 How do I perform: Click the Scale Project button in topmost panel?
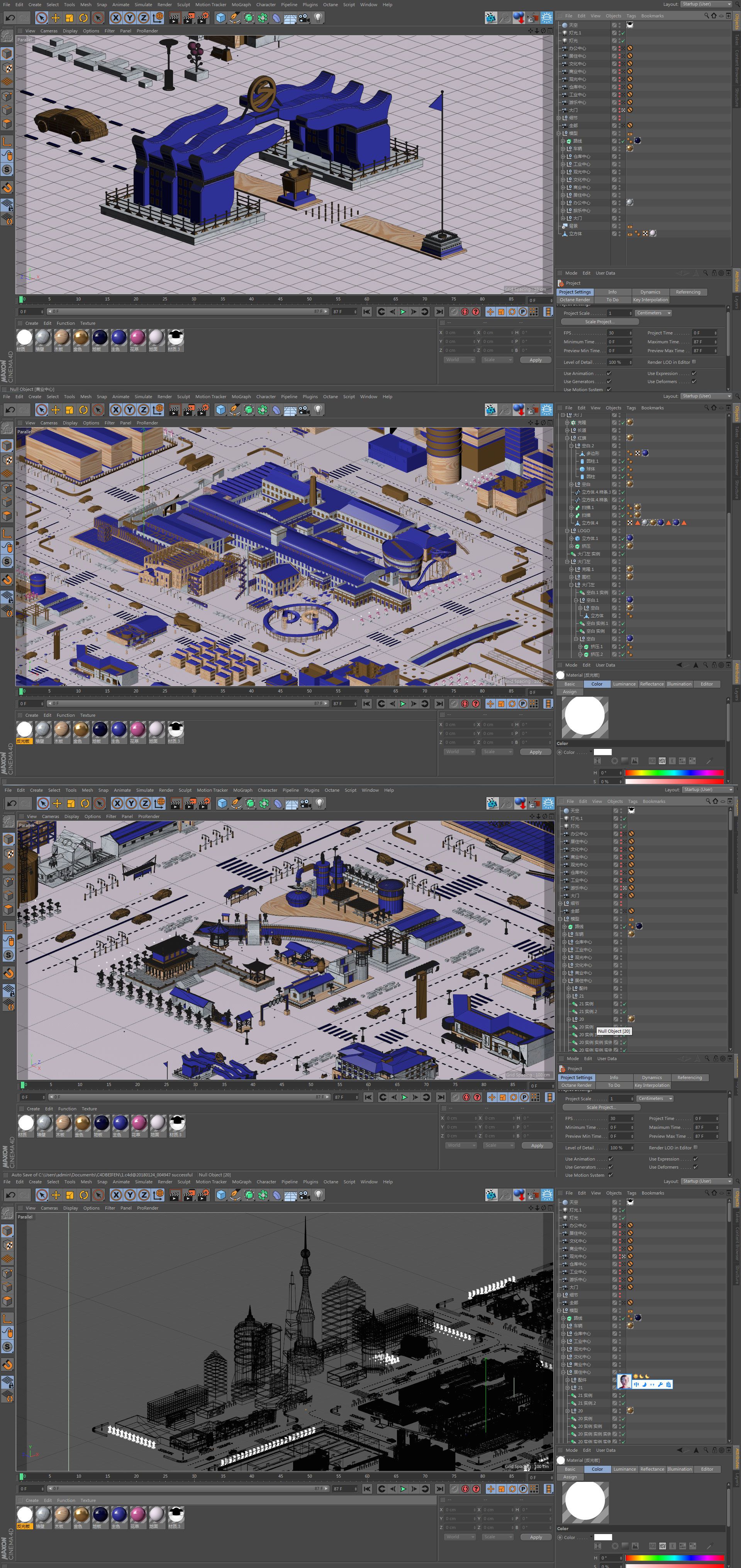[x=599, y=322]
